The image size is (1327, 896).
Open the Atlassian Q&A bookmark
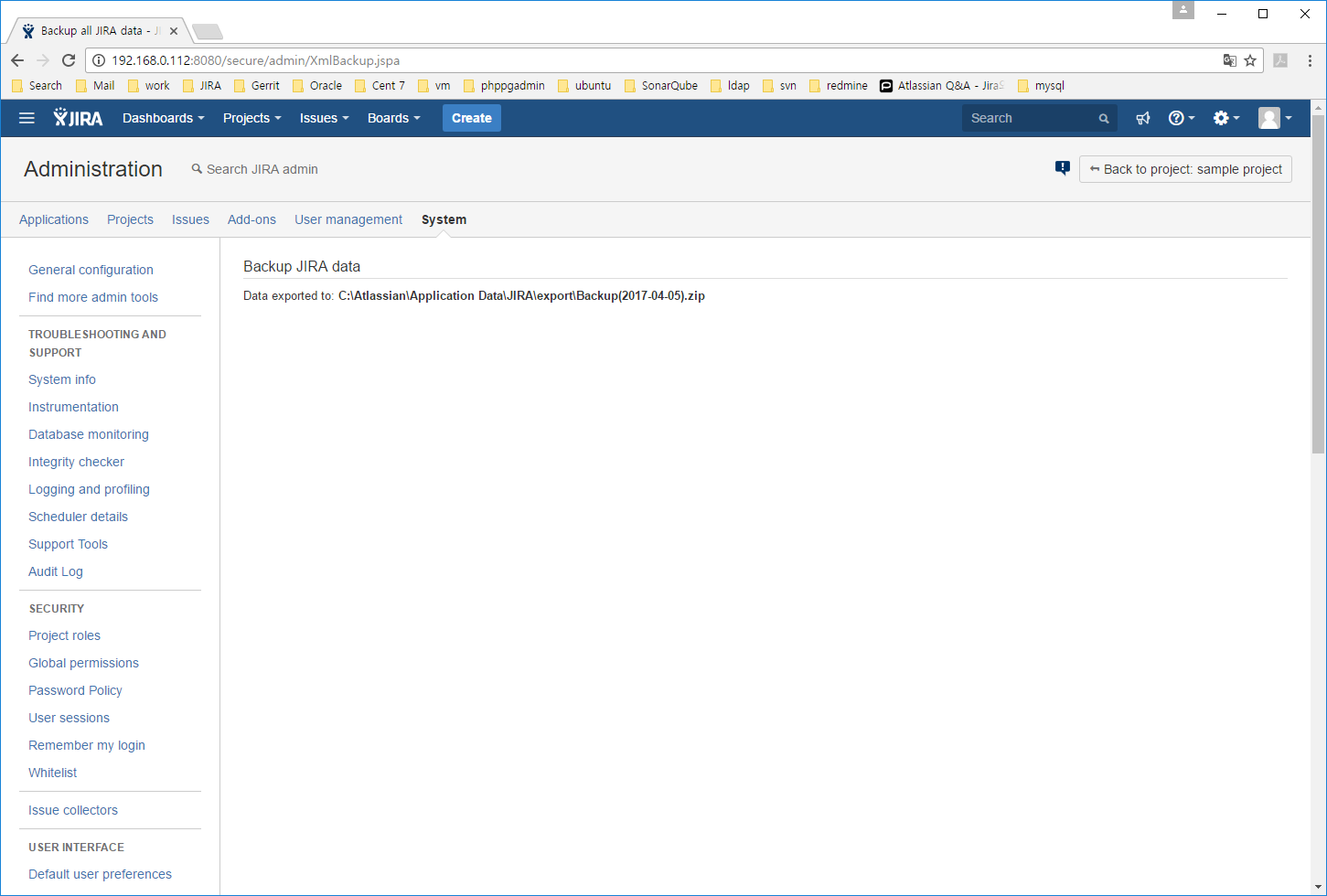click(x=942, y=86)
